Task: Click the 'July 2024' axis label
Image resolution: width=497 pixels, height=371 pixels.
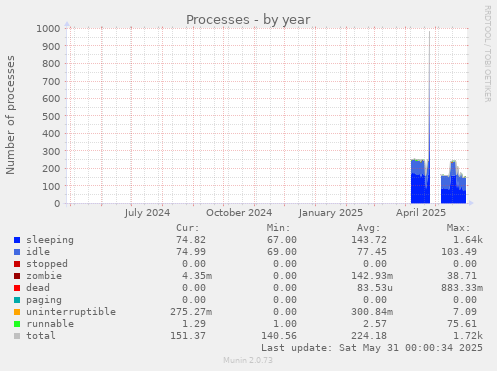Action: pyautogui.click(x=147, y=213)
